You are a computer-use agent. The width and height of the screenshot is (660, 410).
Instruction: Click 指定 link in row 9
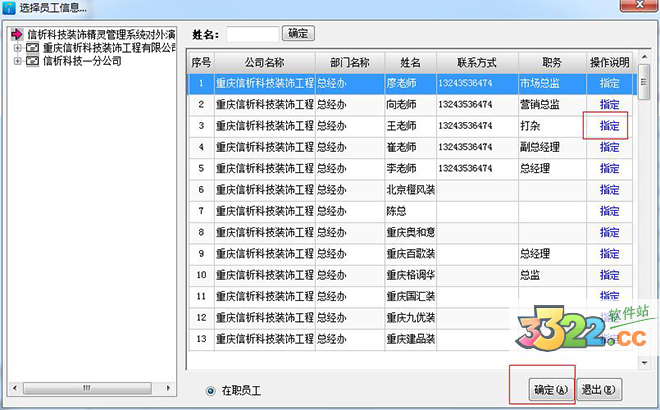[609, 254]
